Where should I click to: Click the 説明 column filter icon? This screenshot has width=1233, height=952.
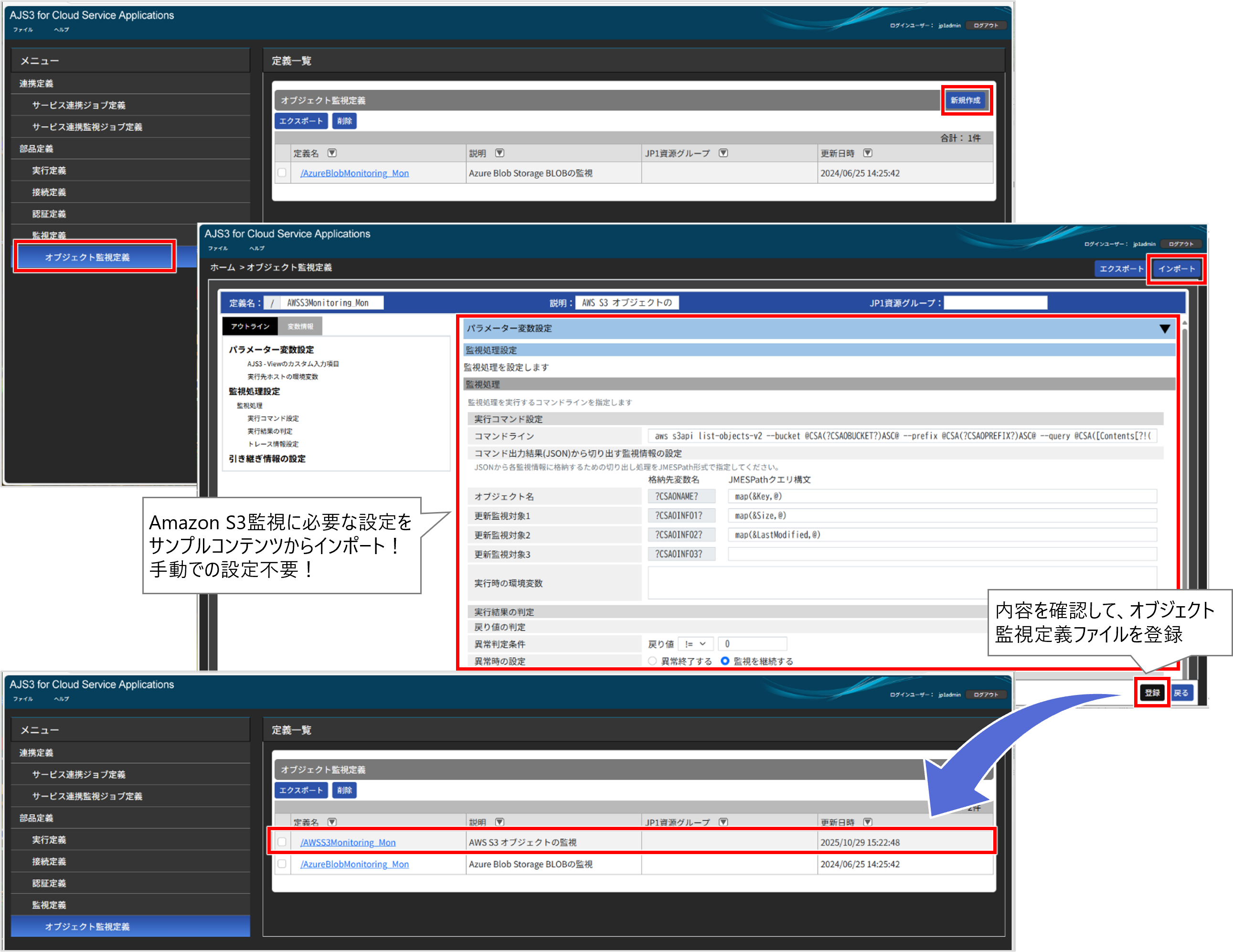click(x=500, y=153)
